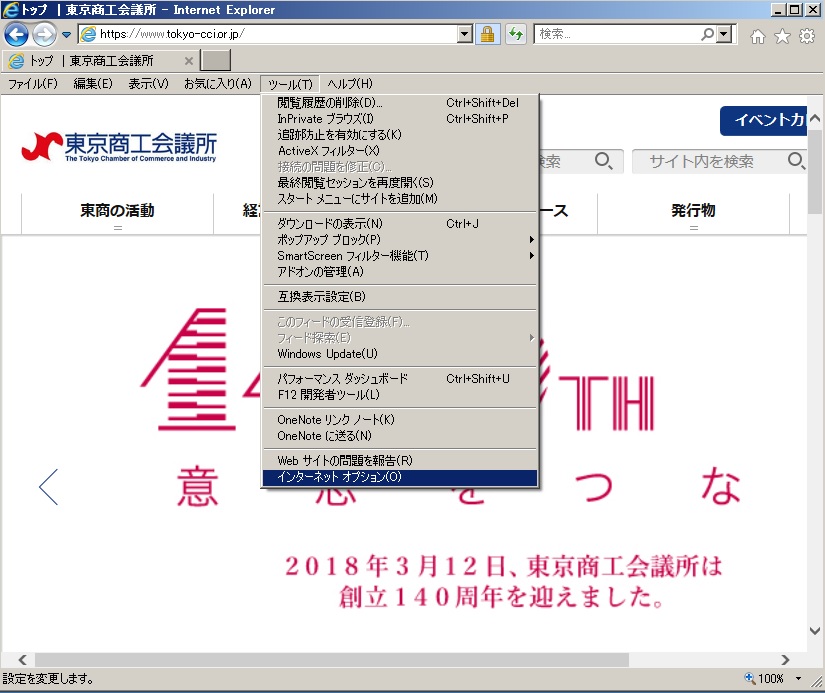Screen dimensions: 825x693
Task: Click the browser Back arrow button
Action: coord(17,34)
